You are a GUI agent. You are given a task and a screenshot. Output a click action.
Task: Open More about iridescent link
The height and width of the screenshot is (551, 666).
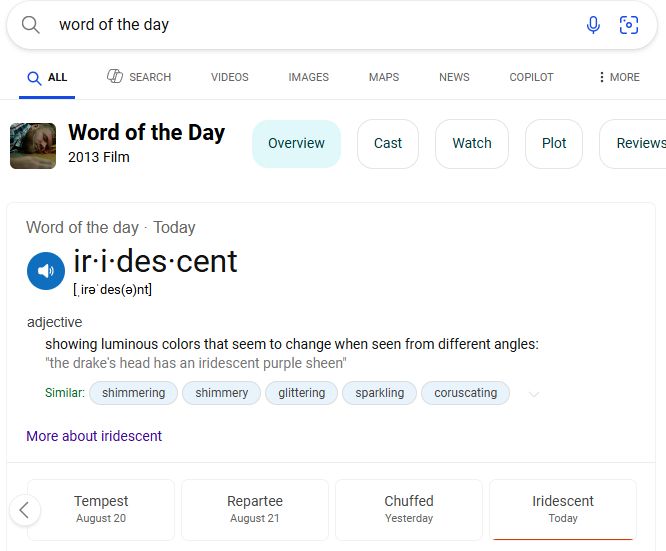tap(94, 436)
